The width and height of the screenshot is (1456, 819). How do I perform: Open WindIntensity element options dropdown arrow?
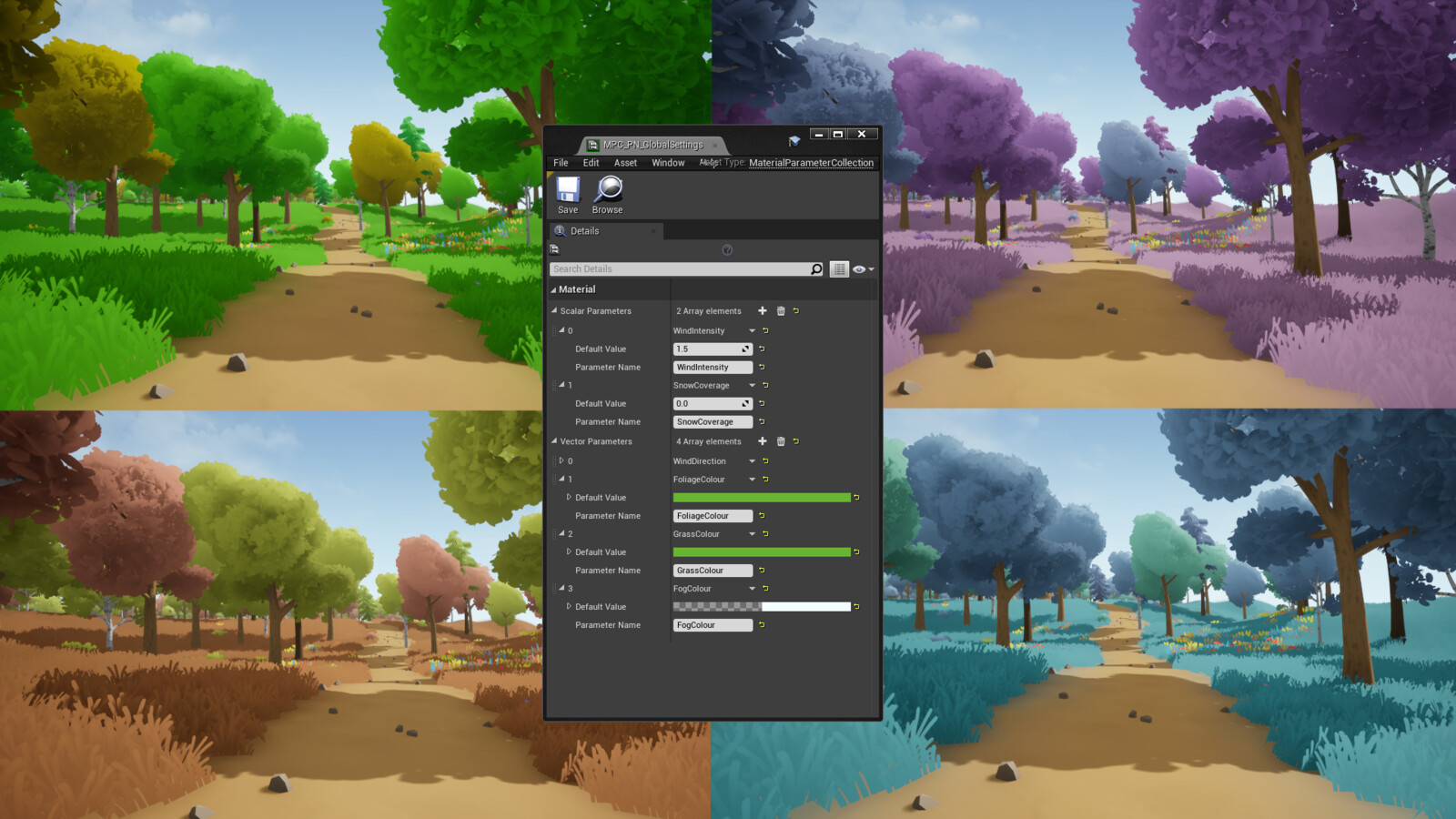(x=752, y=331)
